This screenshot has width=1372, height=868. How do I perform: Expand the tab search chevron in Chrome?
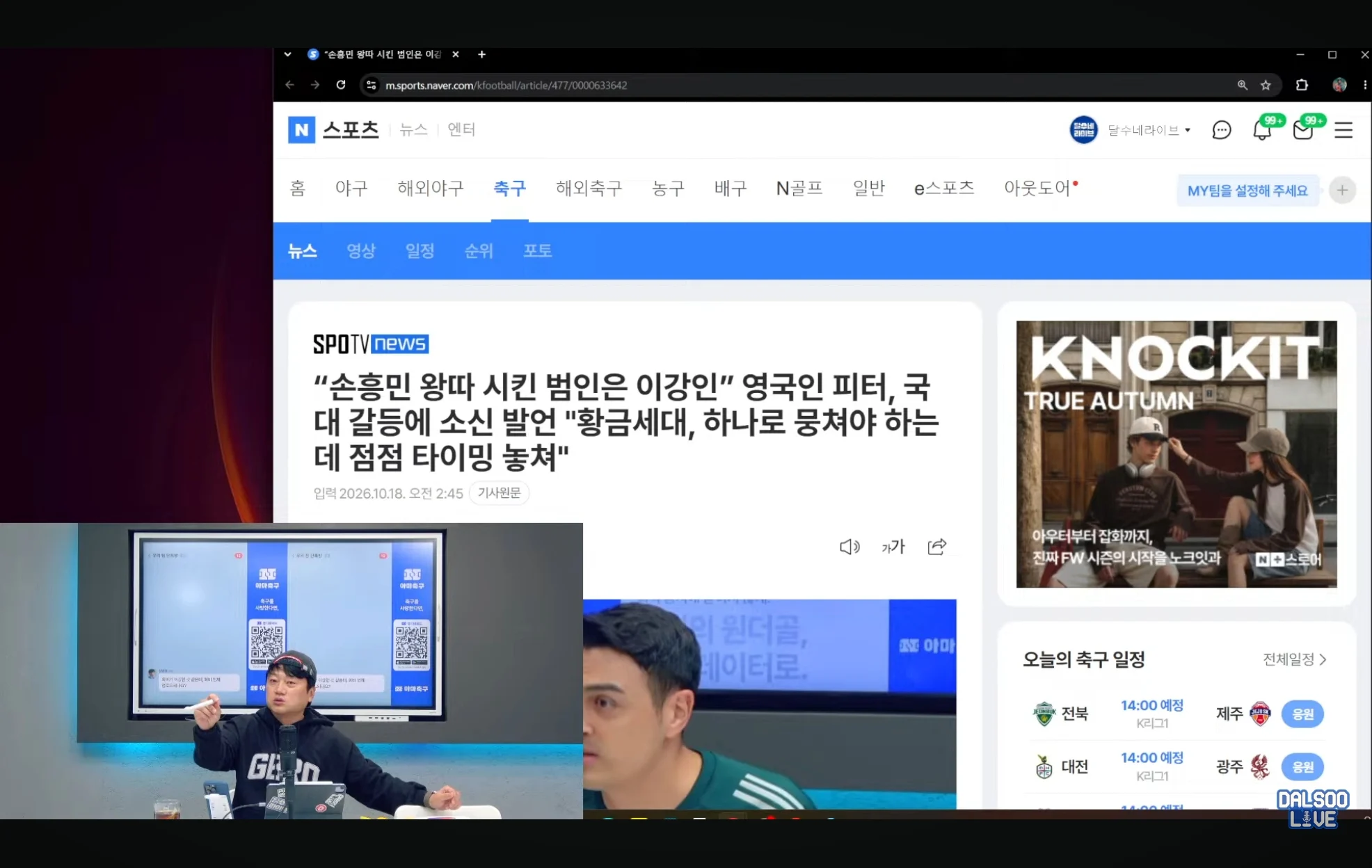287,54
